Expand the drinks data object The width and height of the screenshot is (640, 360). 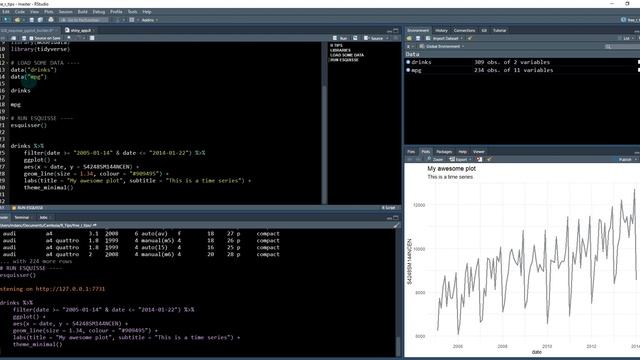[408, 62]
